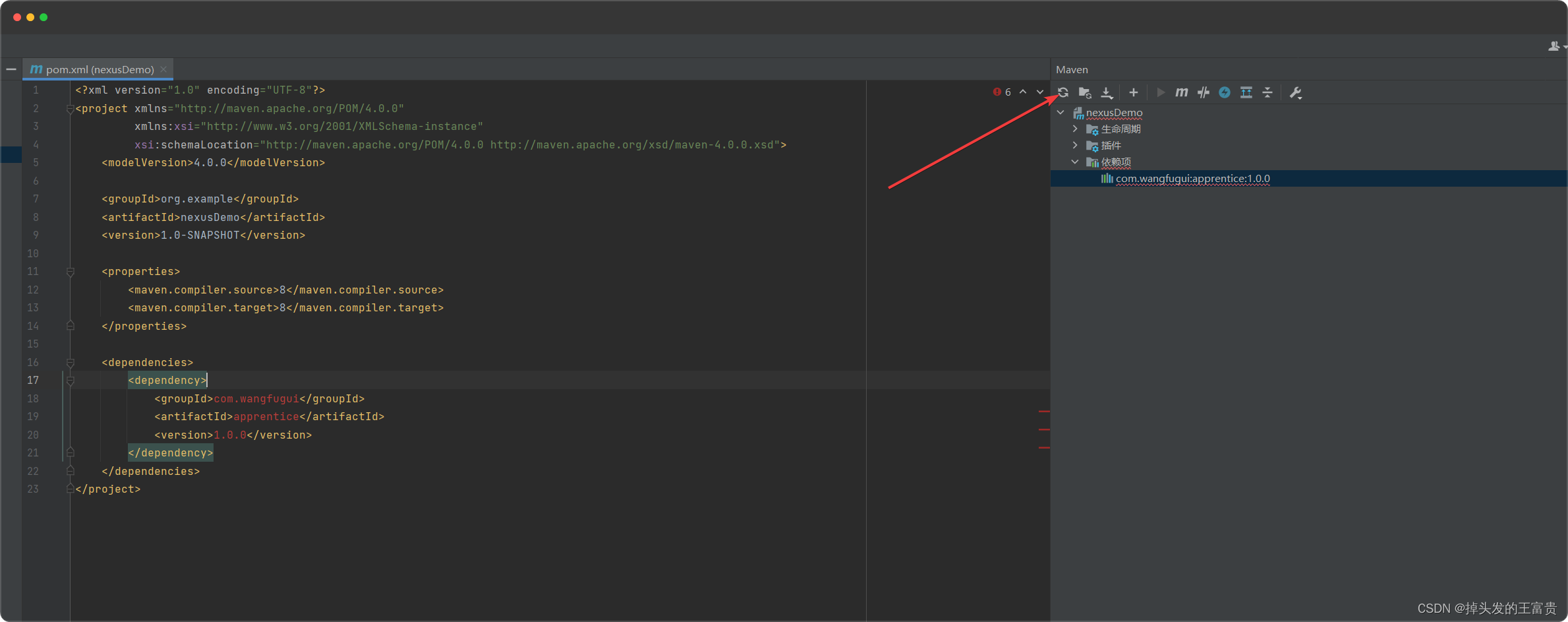This screenshot has width=1568, height=622.
Task: Collapse all nodes in Maven tree
Action: pos(1267,92)
